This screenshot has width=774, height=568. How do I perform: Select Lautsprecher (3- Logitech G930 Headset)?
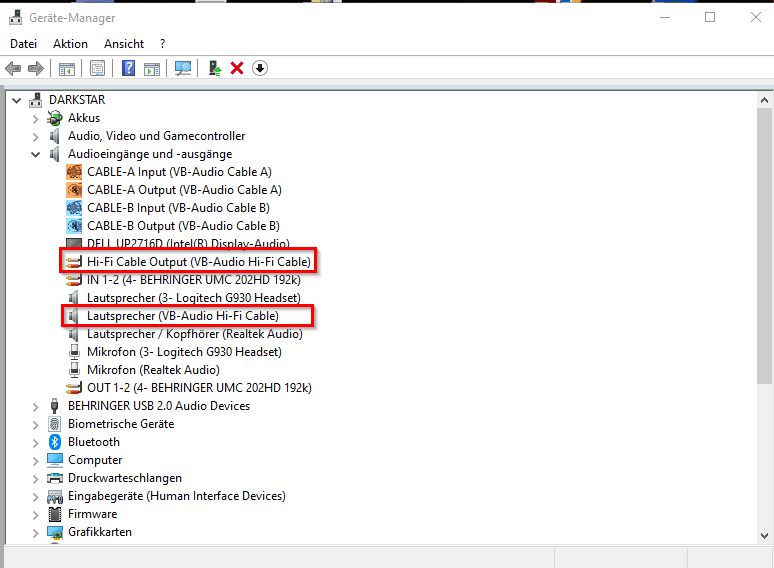coord(194,298)
